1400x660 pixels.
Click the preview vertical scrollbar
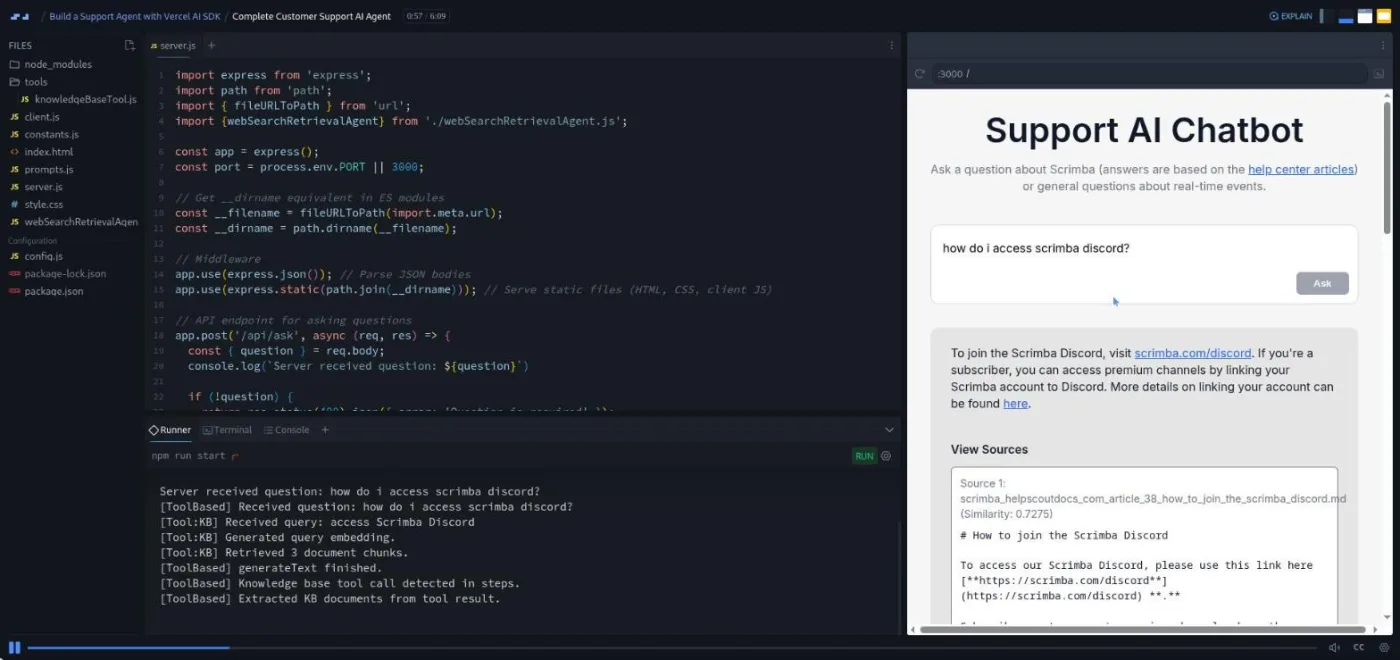pos(1387,167)
